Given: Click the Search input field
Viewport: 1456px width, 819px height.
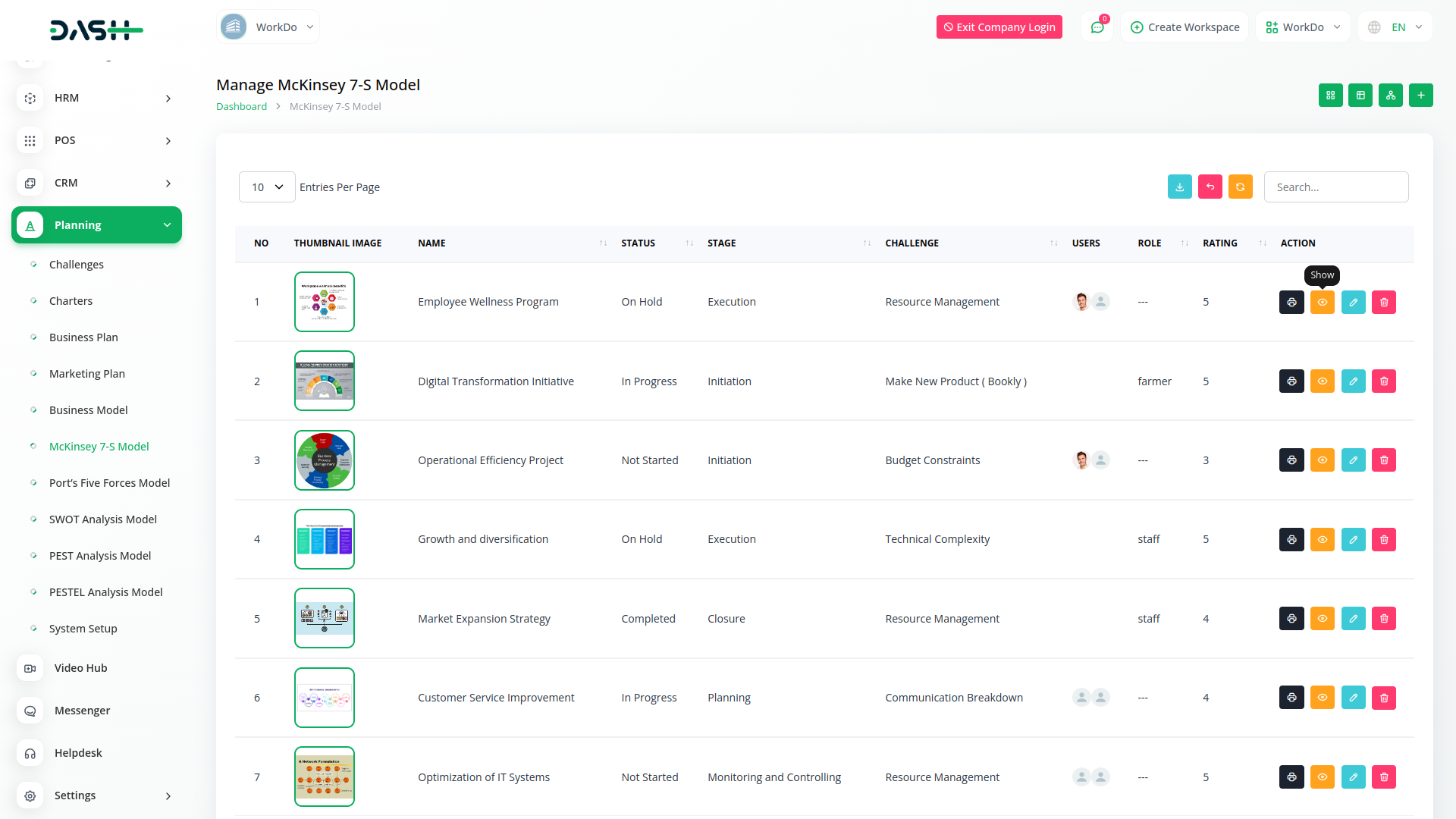Looking at the screenshot, I should click(1335, 187).
